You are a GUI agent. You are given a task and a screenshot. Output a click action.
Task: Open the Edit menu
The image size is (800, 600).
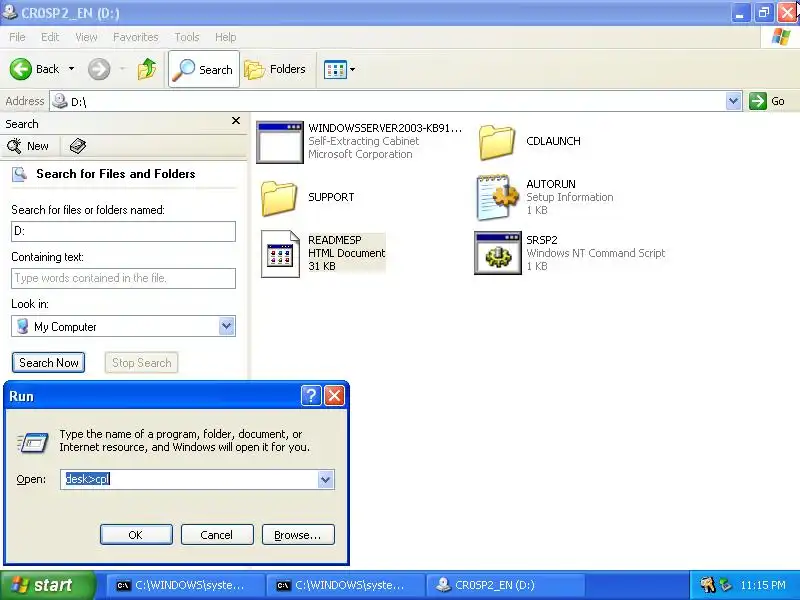point(49,37)
